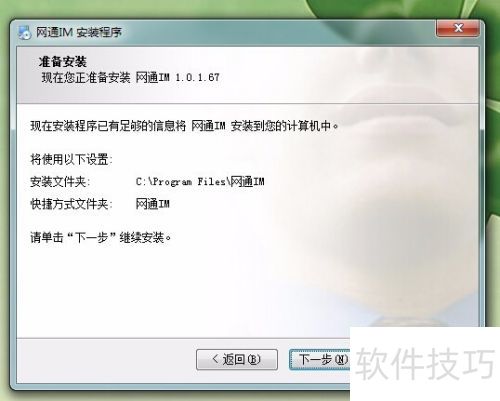
Task: Go back with the 返回(B) button
Action: coord(237,359)
